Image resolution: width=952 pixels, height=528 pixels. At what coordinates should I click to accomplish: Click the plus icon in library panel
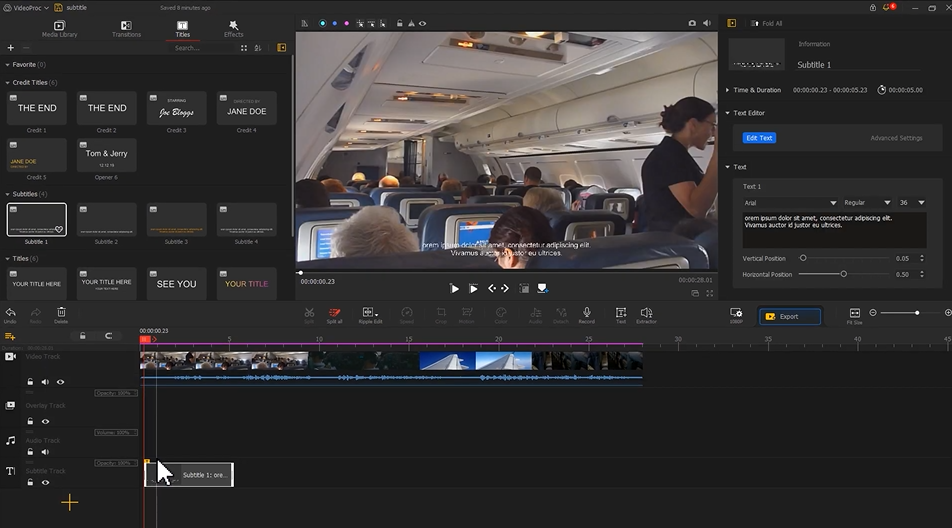(10, 48)
